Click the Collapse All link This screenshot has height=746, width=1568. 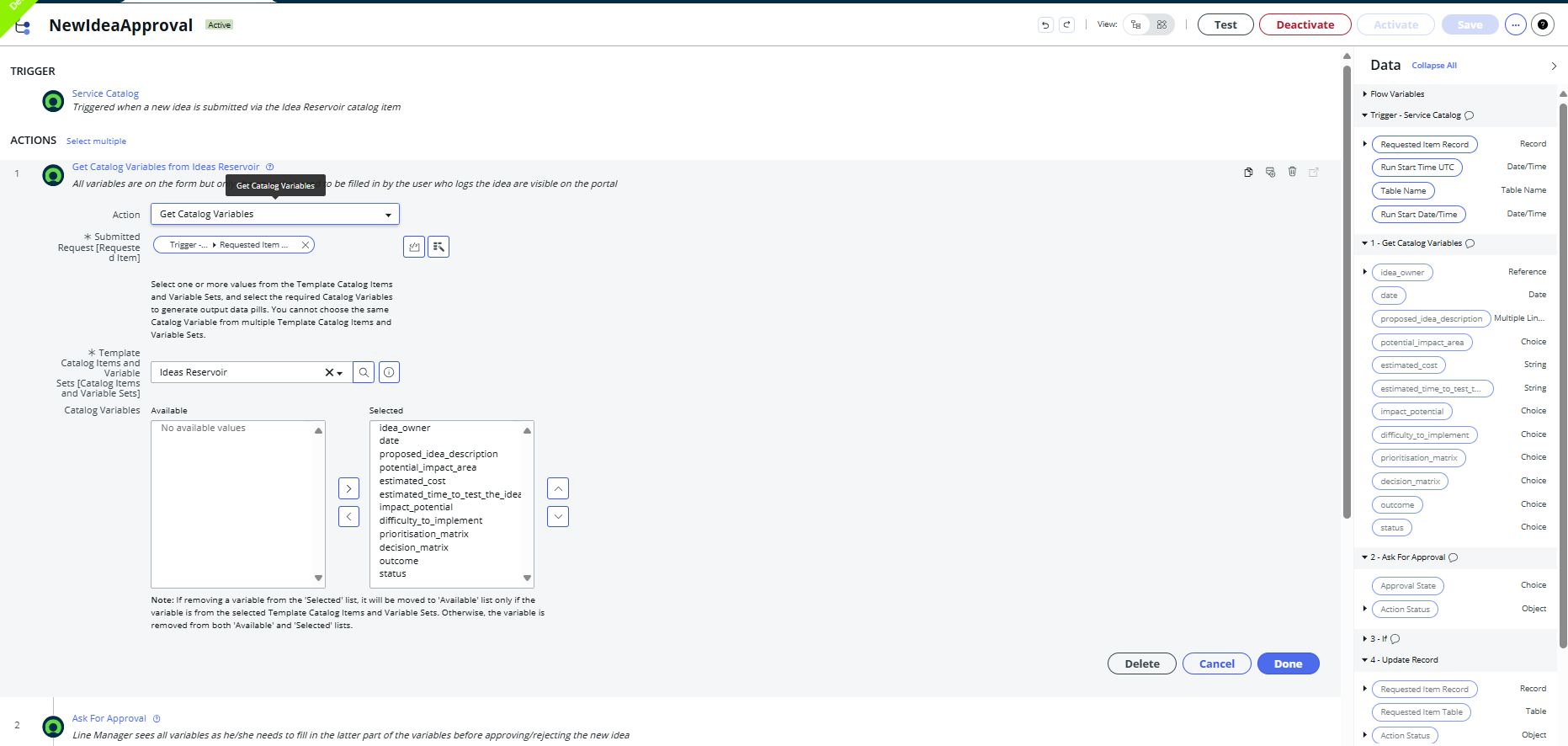click(1434, 66)
